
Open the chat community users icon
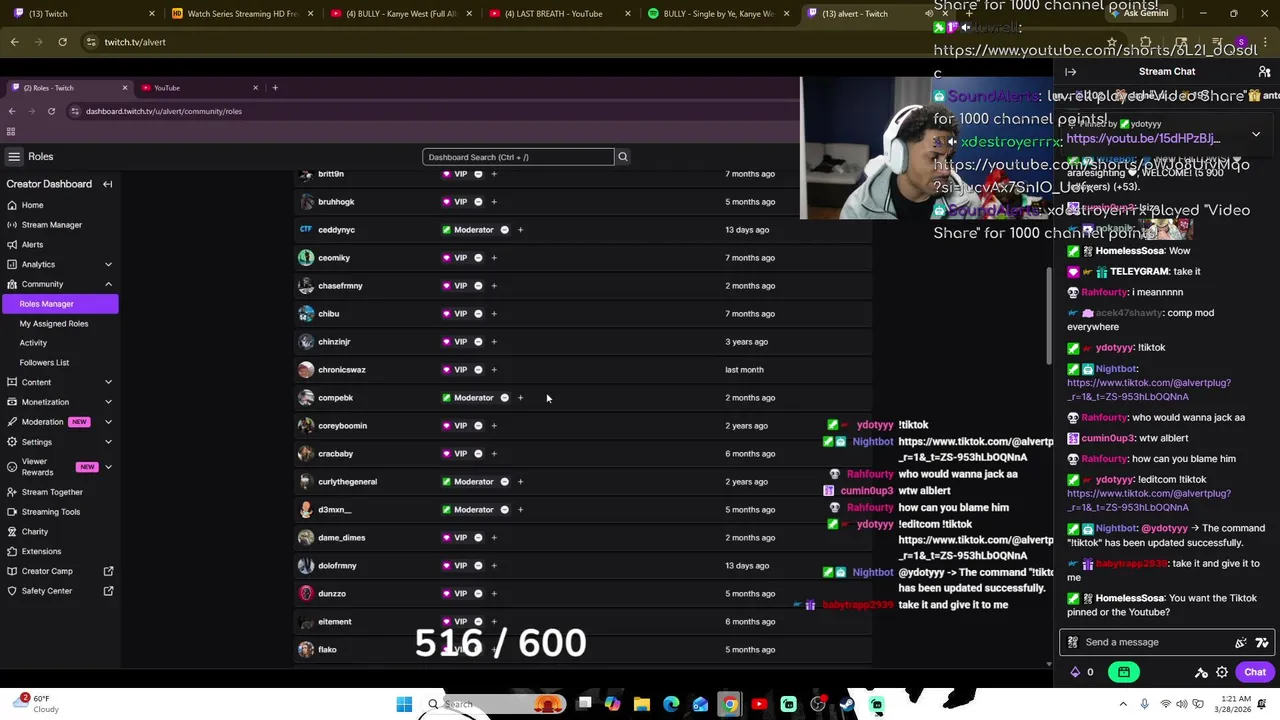[1264, 72]
